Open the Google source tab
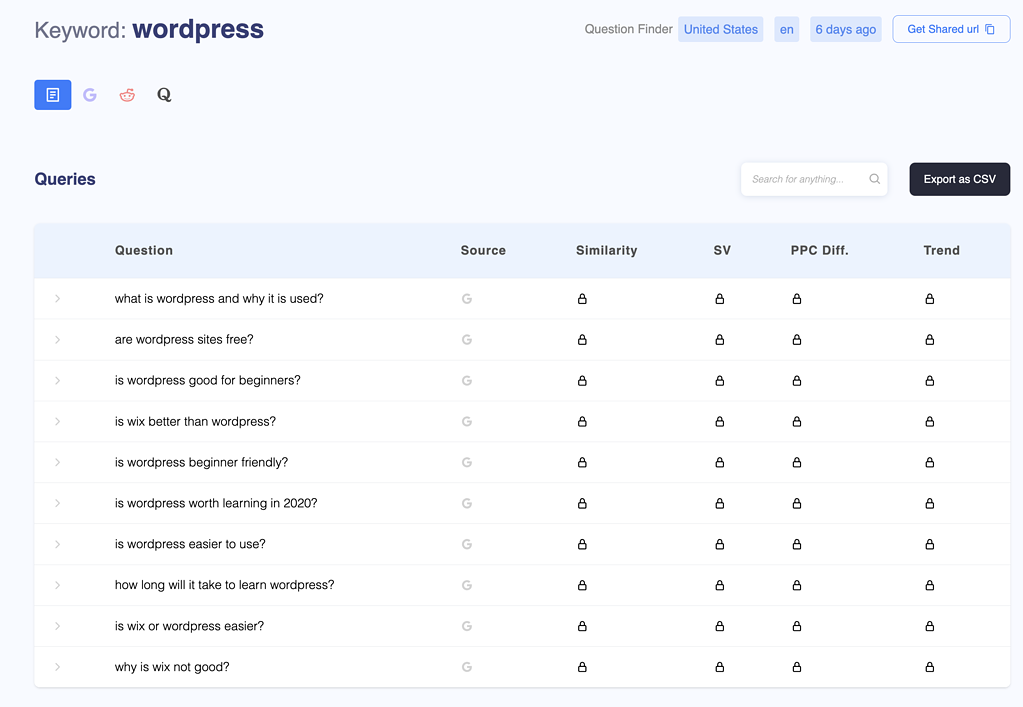 (90, 95)
